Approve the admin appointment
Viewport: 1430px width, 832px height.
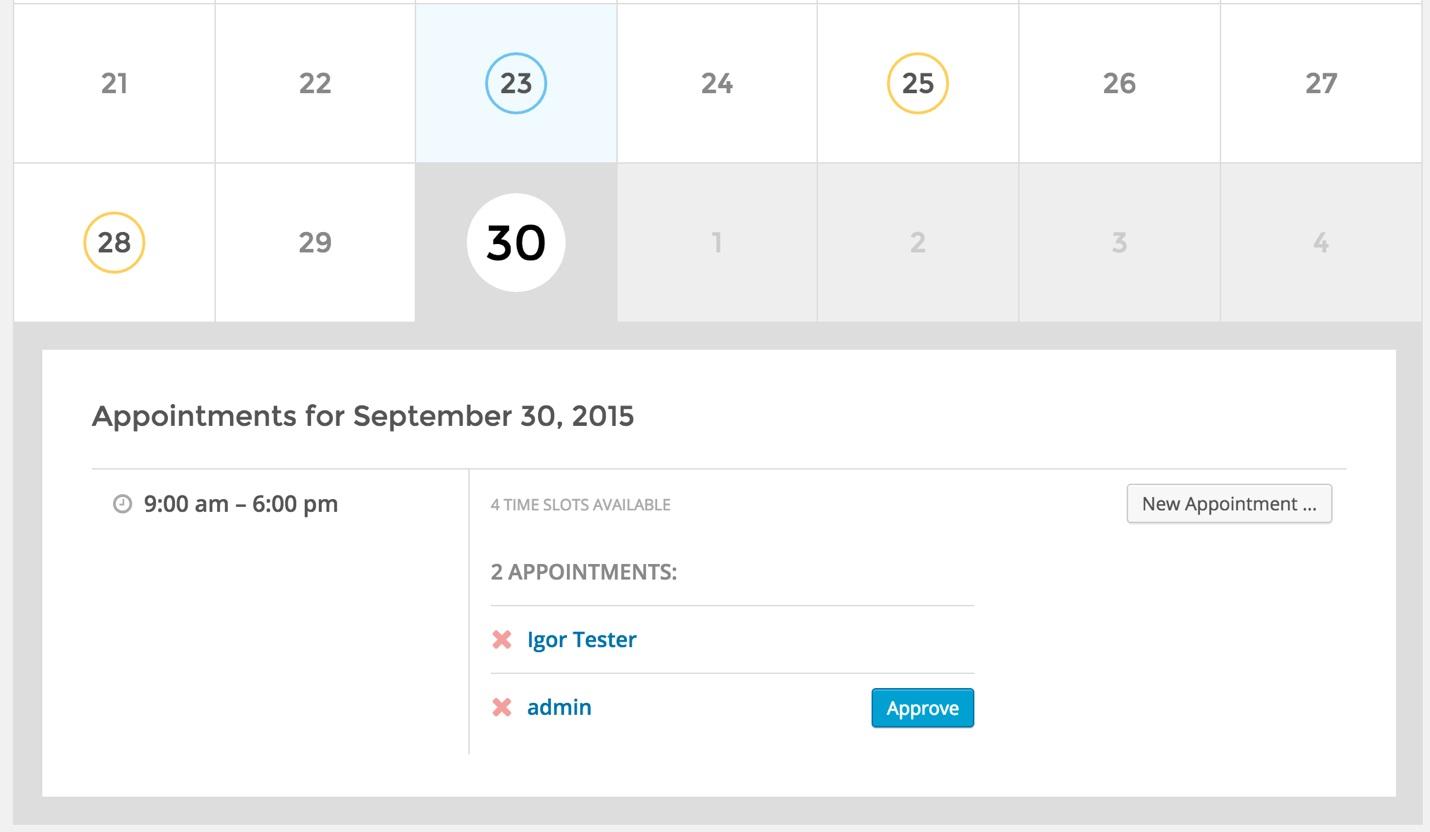pyautogui.click(x=922, y=708)
